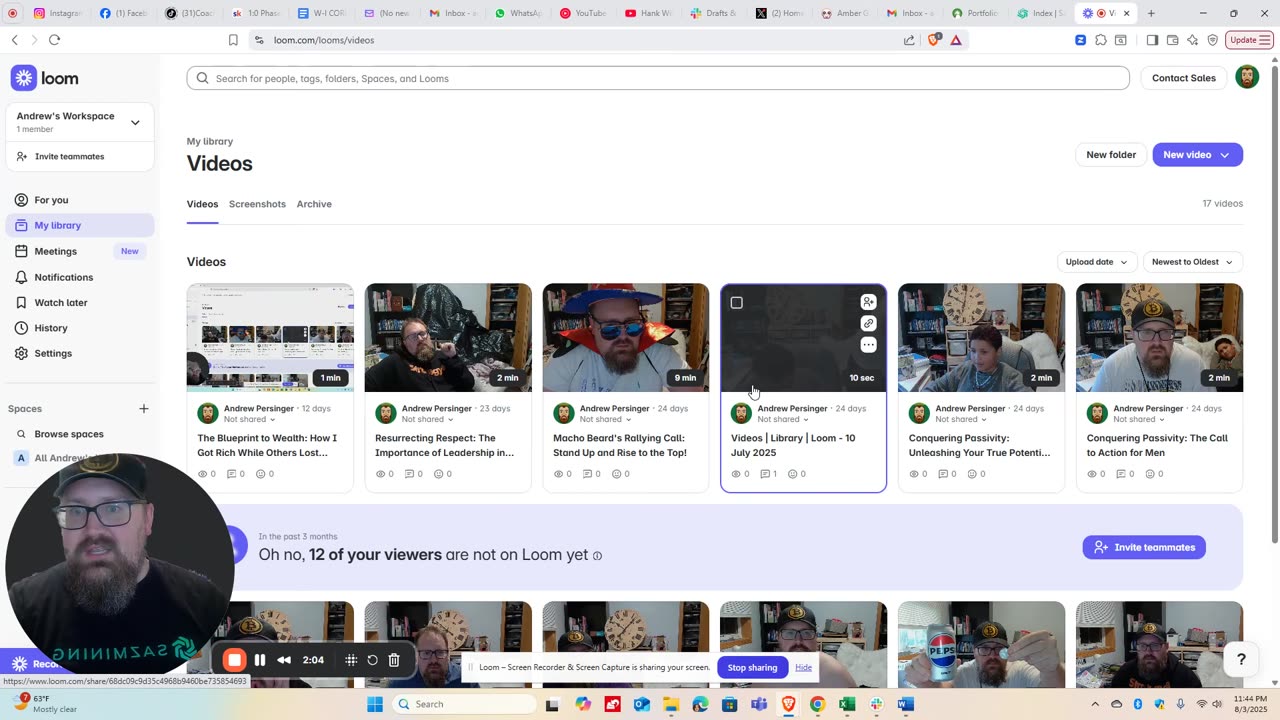Expand the Andrew's Workspace switcher
The height and width of the screenshot is (720, 1280).
coord(80,122)
